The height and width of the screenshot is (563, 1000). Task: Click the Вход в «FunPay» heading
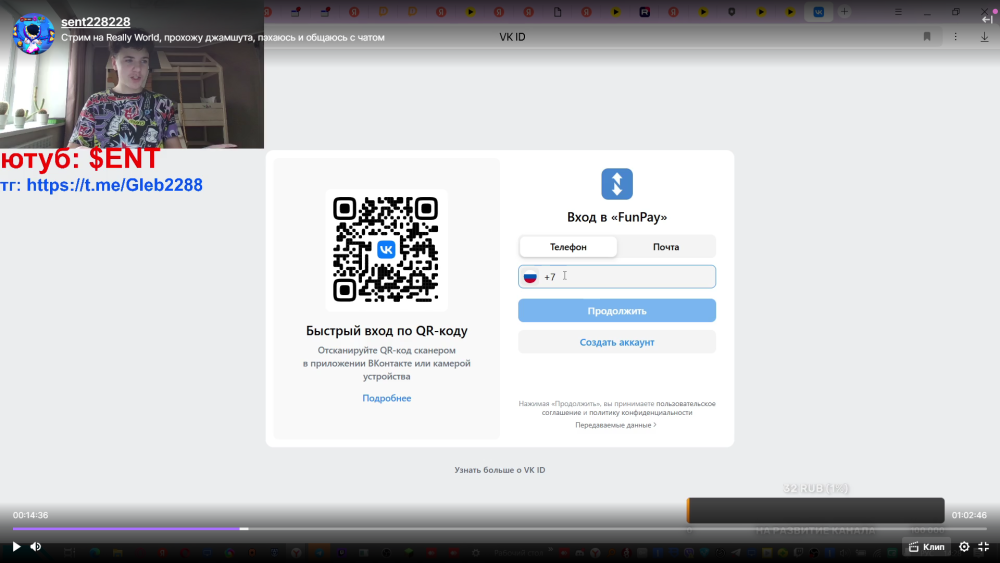click(617, 217)
